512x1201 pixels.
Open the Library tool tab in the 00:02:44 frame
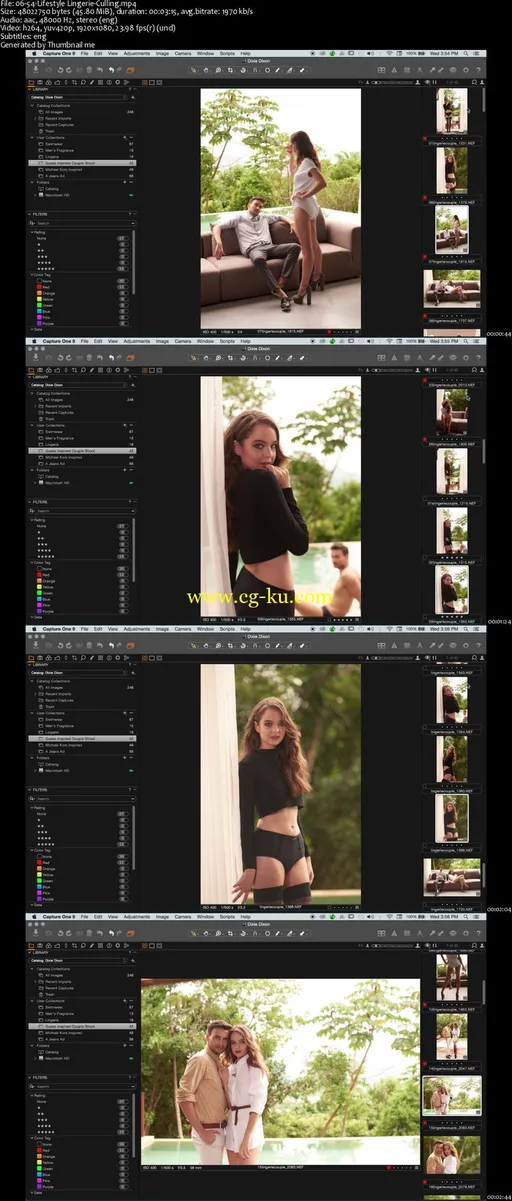(31, 944)
